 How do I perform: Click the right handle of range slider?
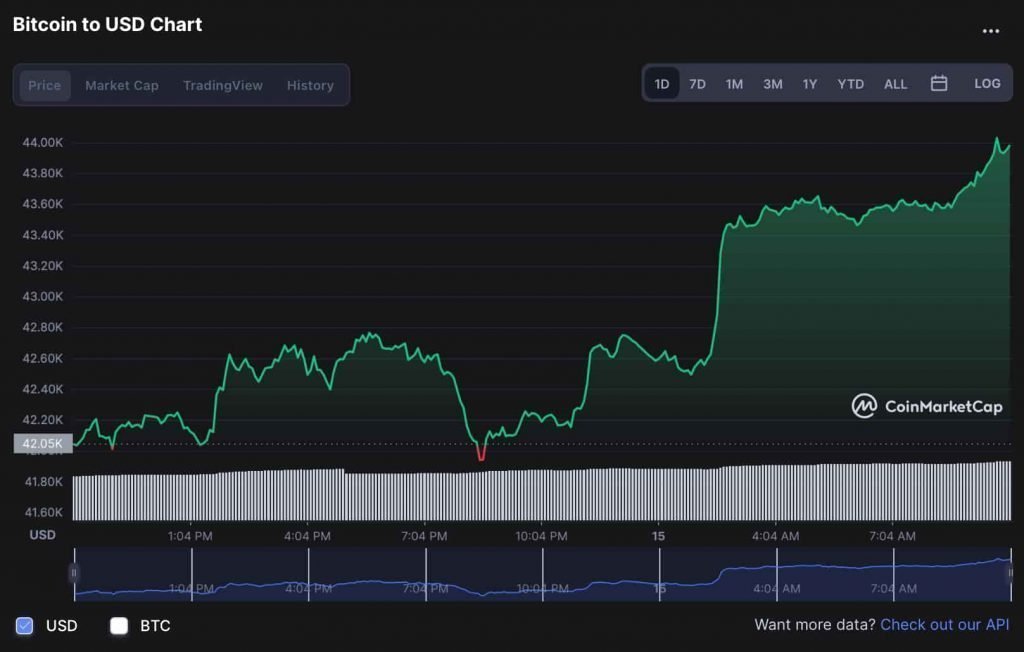(1011, 574)
